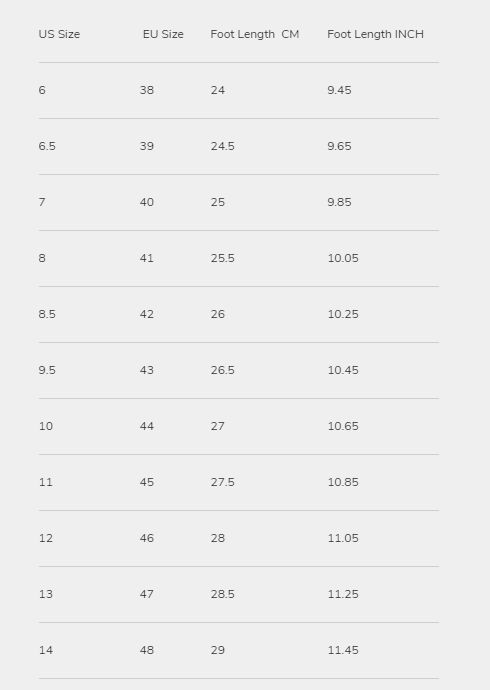490x690 pixels.
Task: Click US size 9.5 cell
Action: 47,370
